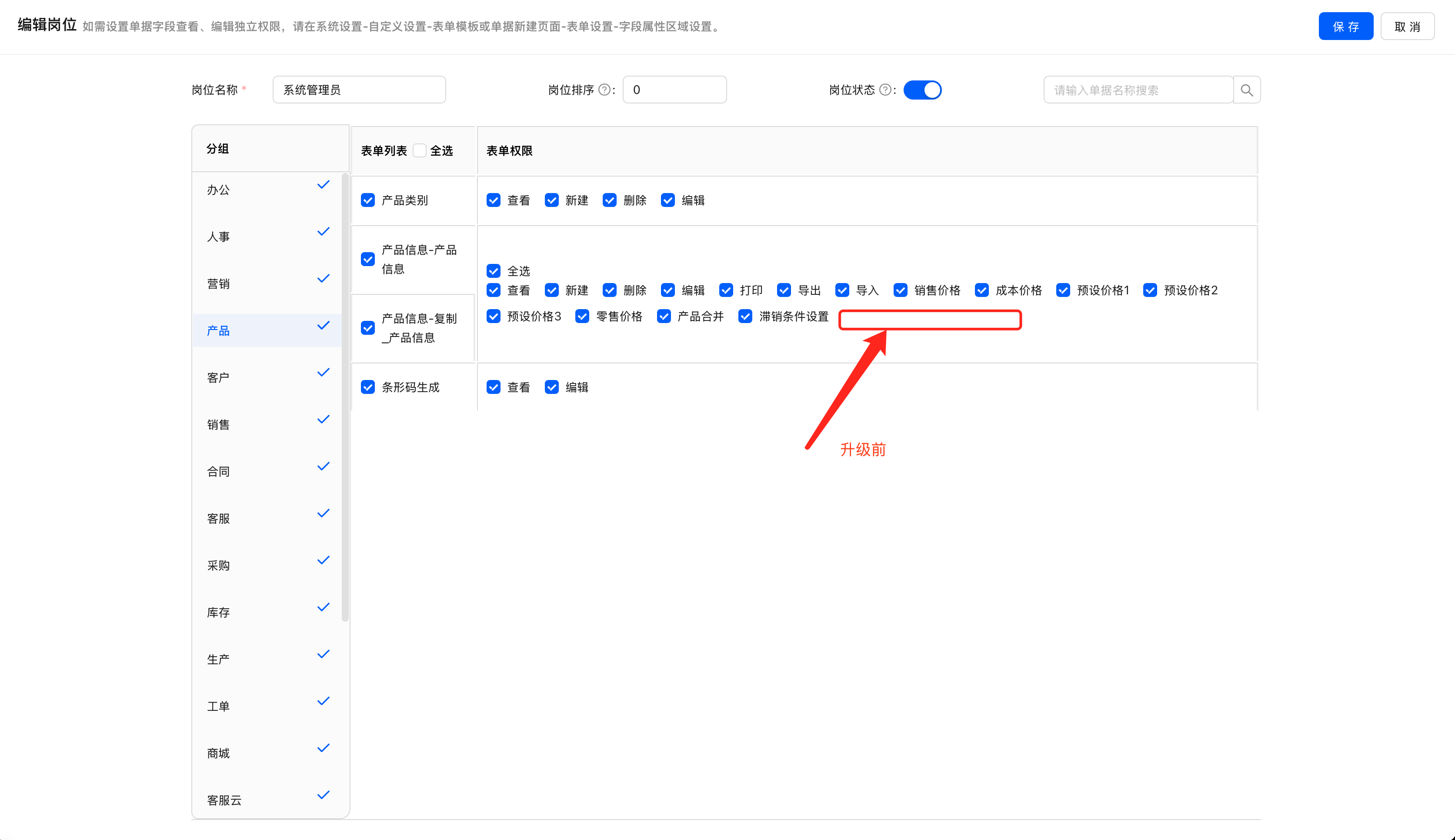This screenshot has height=840, width=1455.
Task: Uncheck 删除 in the 产品类别 row
Action: 609,200
